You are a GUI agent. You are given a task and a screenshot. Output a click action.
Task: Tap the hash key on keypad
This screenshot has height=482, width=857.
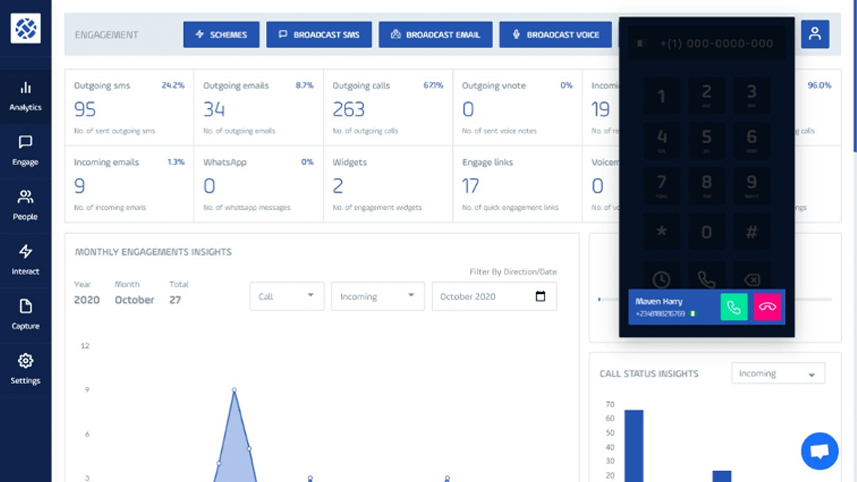click(x=752, y=232)
